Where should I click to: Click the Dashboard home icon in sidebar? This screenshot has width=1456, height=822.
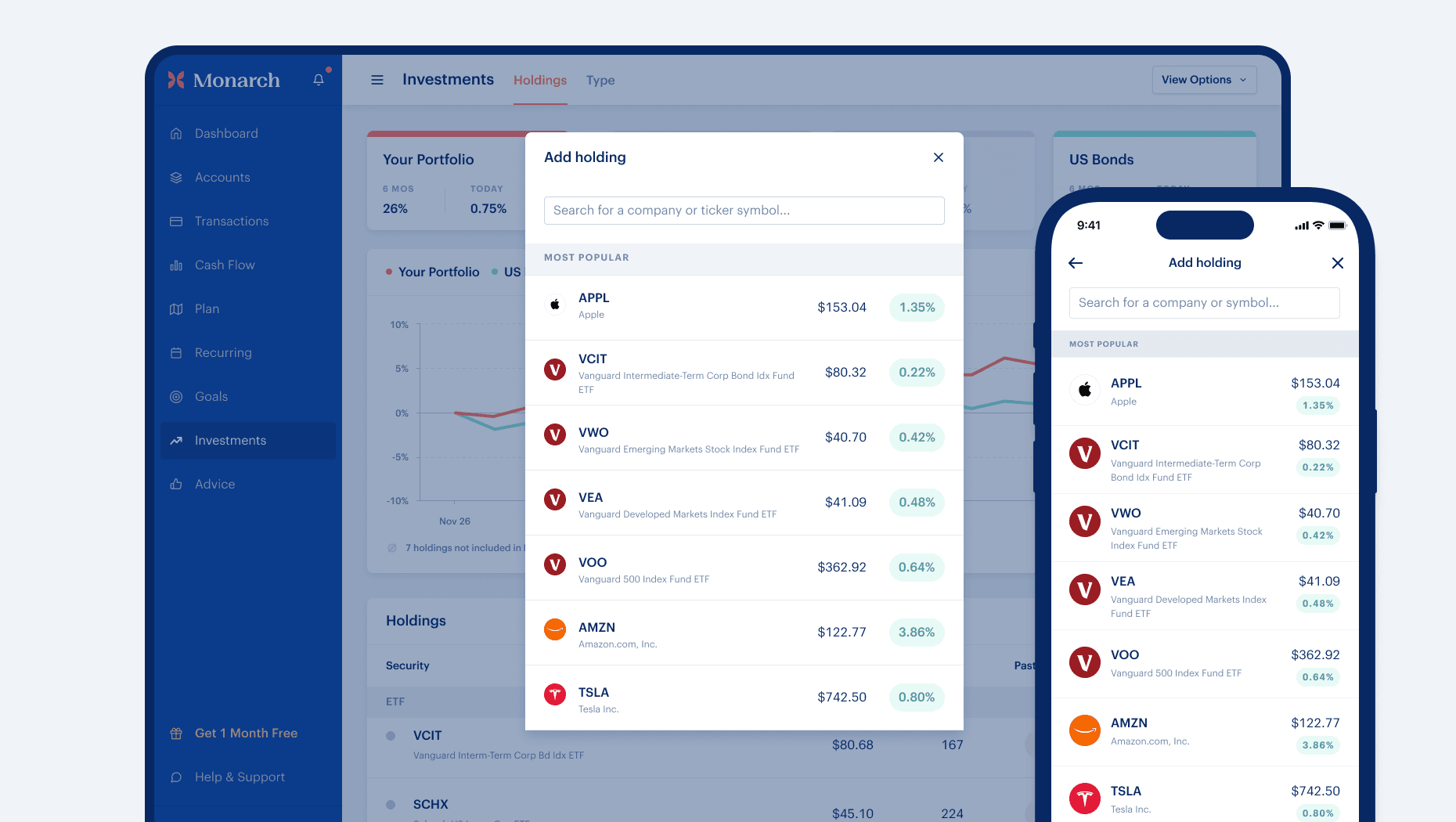coord(176,134)
